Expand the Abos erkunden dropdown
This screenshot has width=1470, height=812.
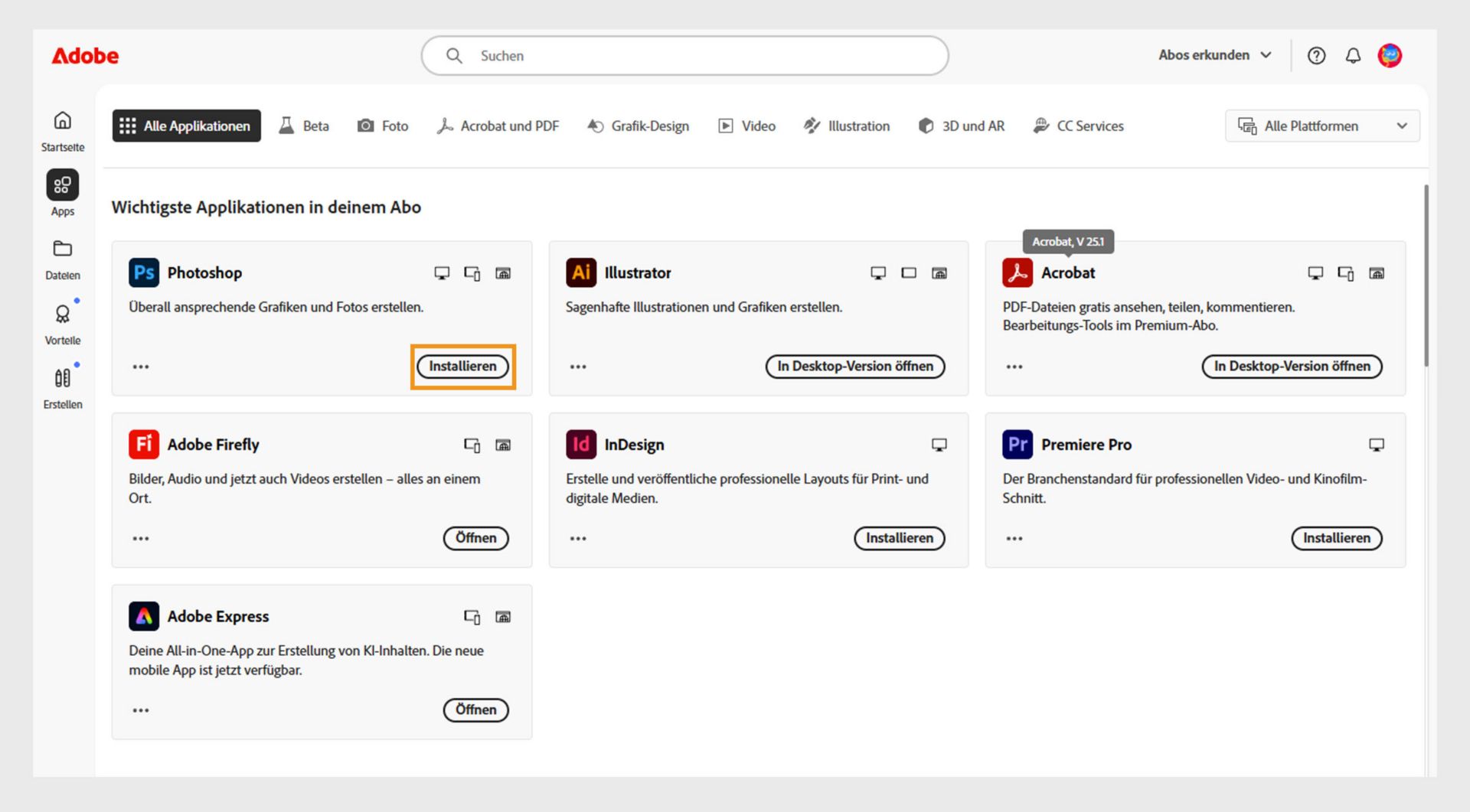pyautogui.click(x=1214, y=55)
